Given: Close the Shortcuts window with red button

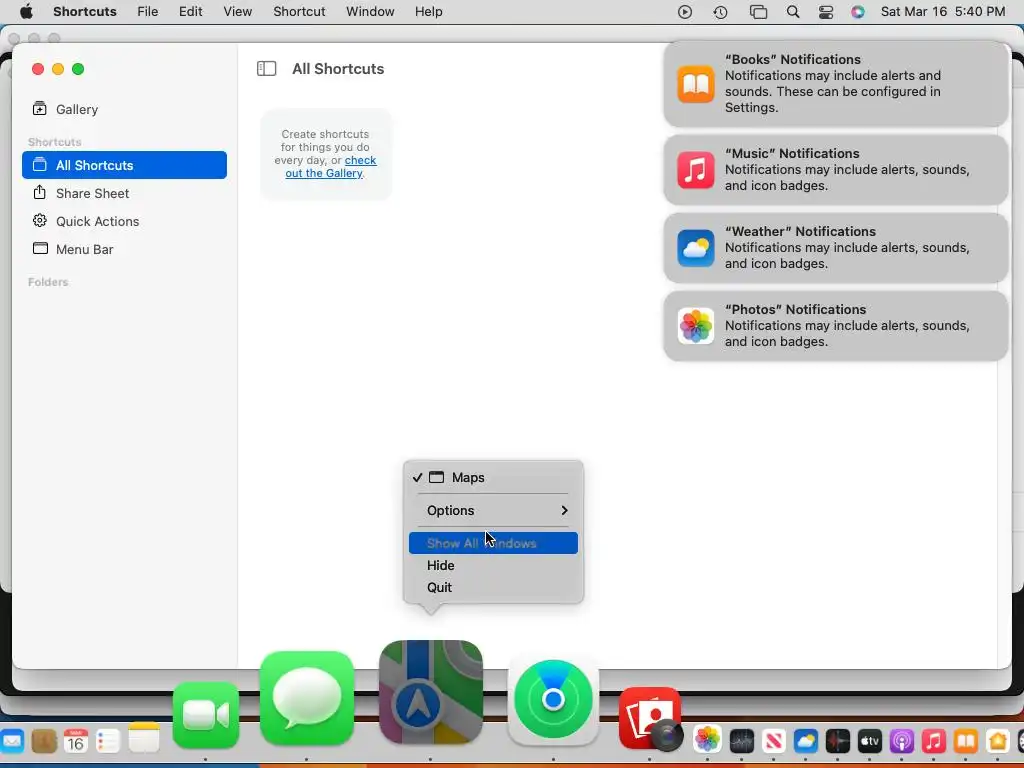Looking at the screenshot, I should tap(38, 69).
